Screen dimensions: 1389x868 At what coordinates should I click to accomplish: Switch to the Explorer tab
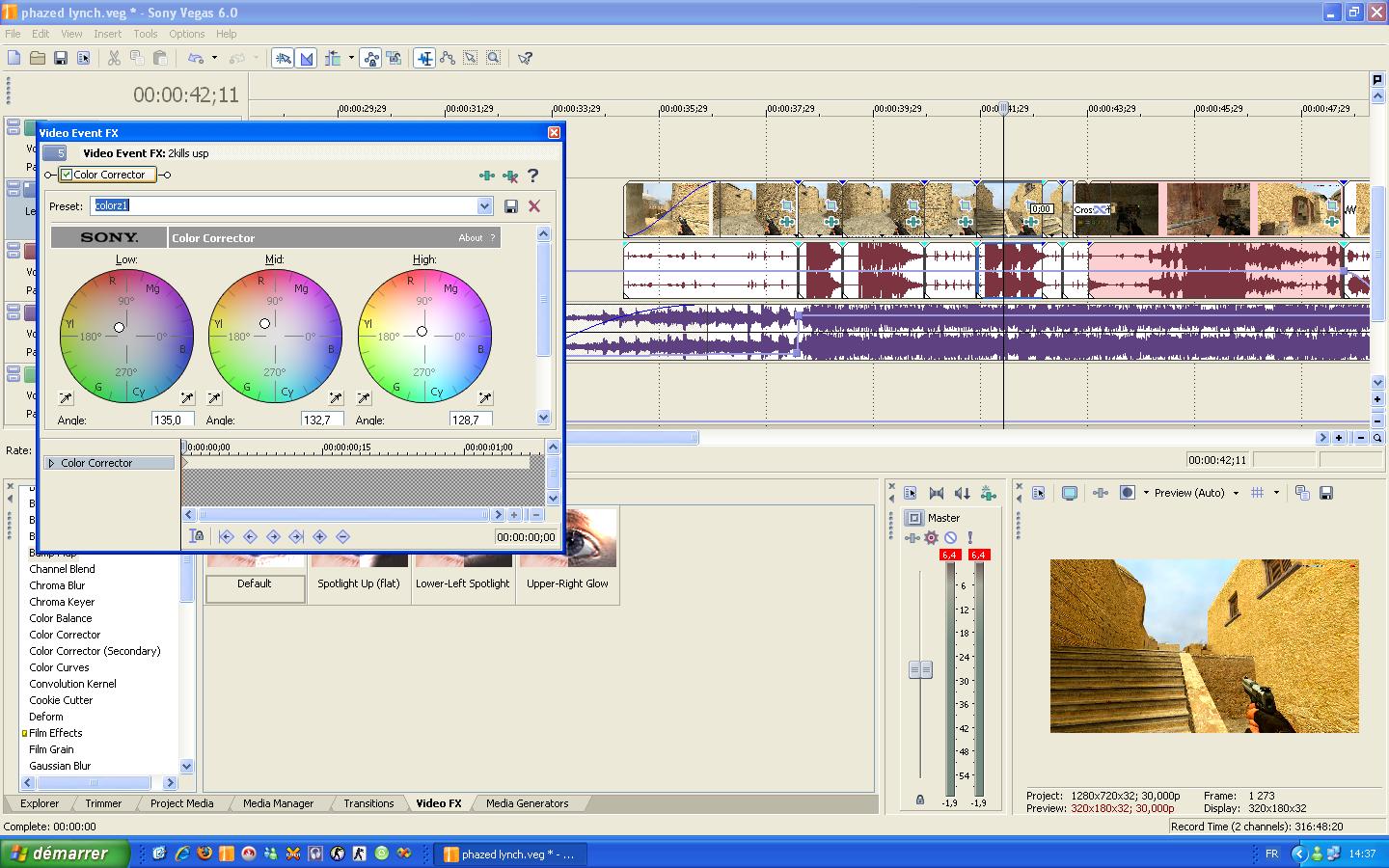[40, 803]
